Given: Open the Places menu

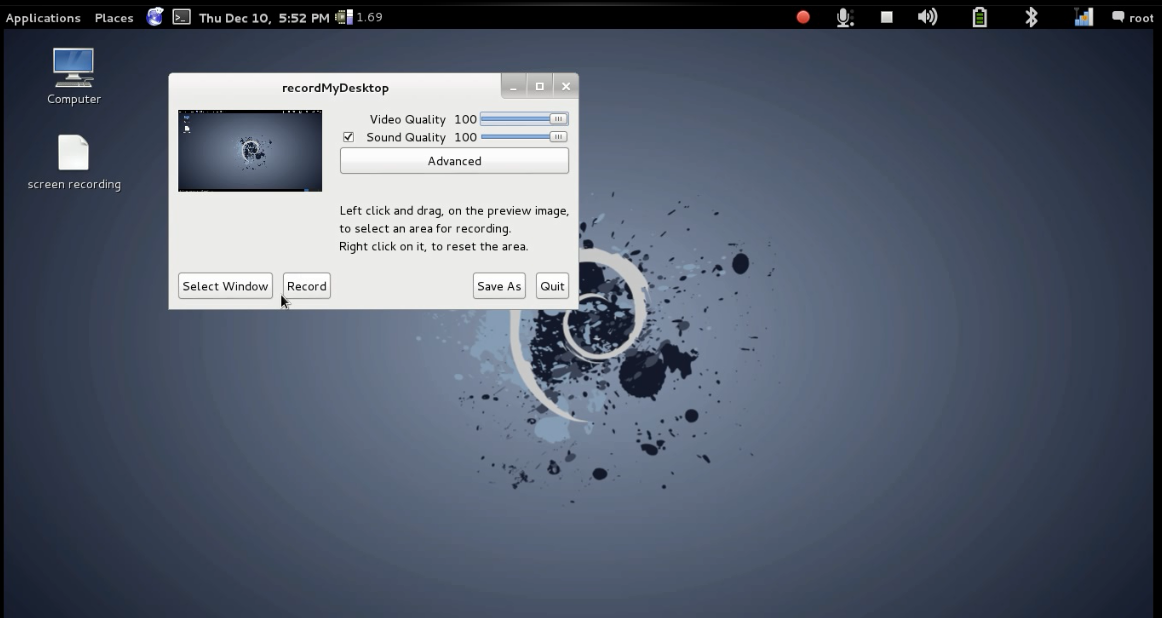Looking at the screenshot, I should coord(113,17).
